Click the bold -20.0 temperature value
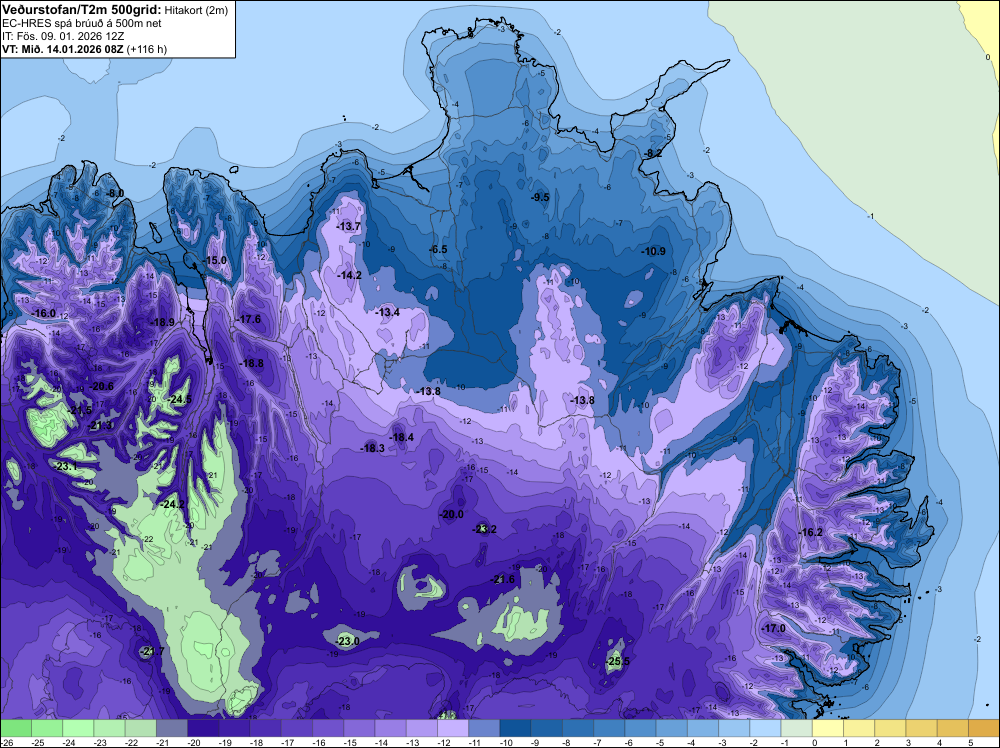The width and height of the screenshot is (1000, 748). (x=452, y=514)
